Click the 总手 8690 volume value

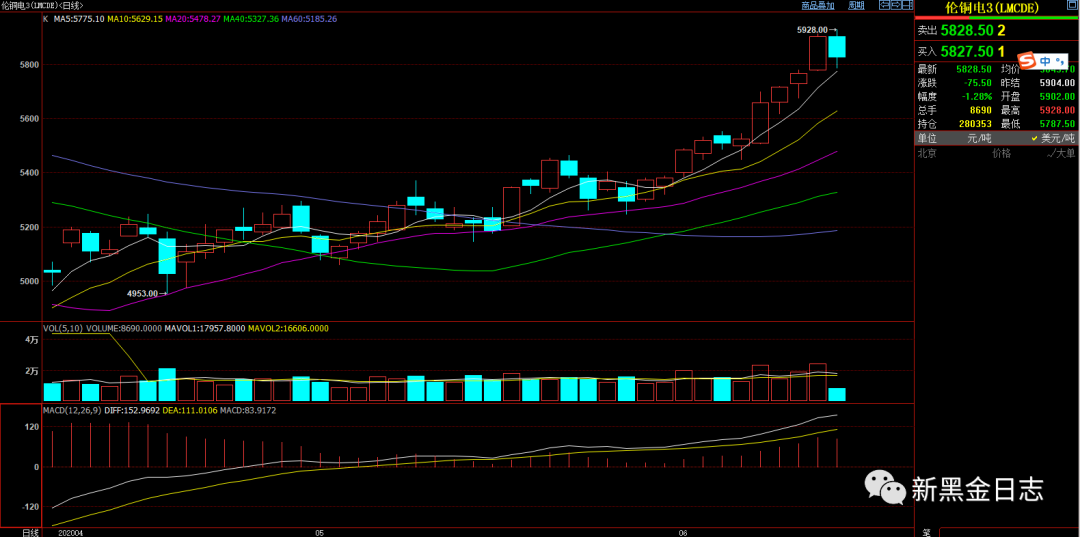980,110
